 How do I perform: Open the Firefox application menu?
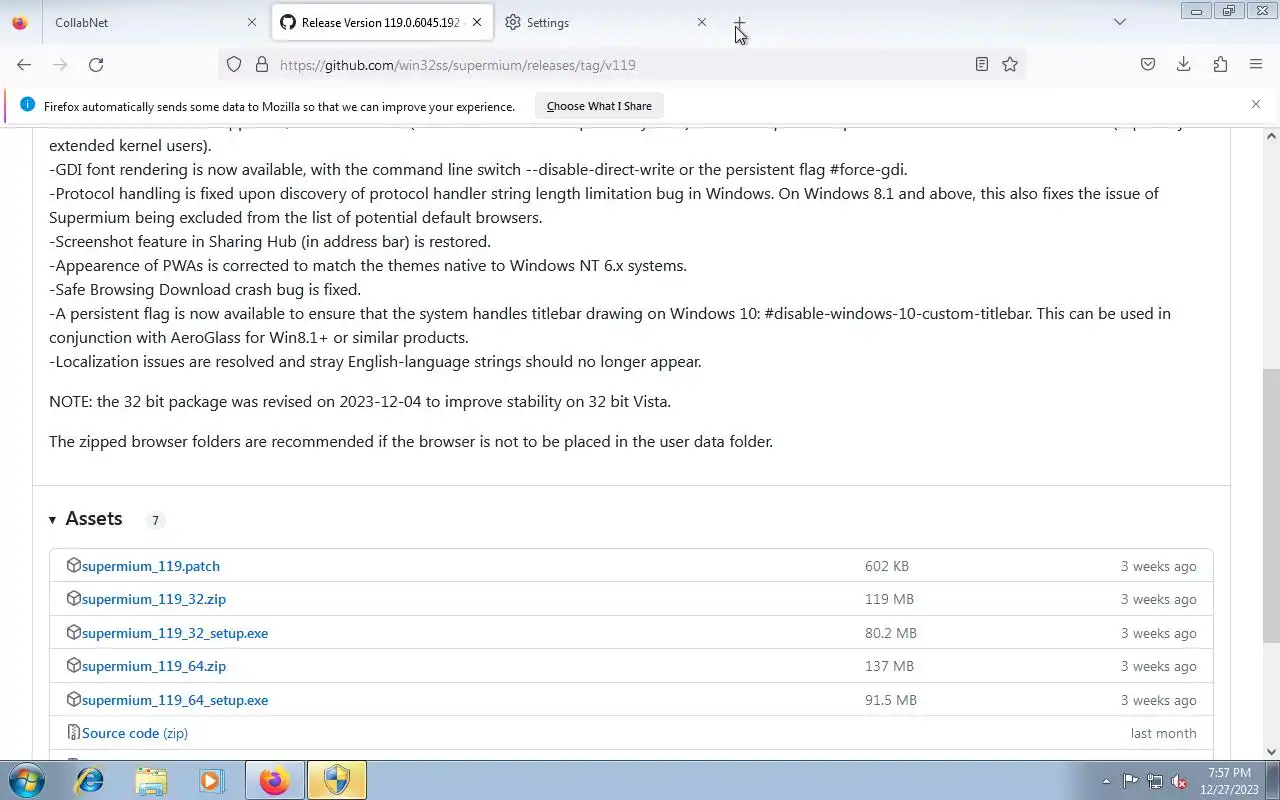1256,65
